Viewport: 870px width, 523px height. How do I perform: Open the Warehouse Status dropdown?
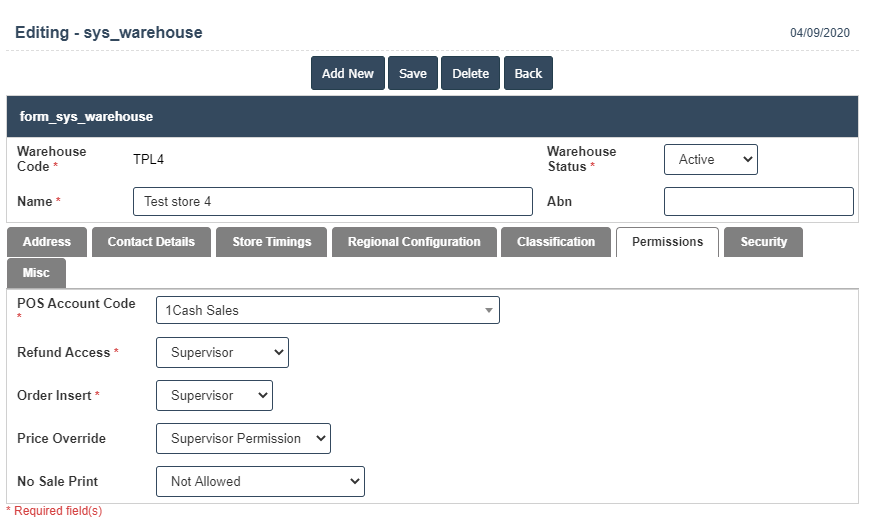[x=710, y=160]
